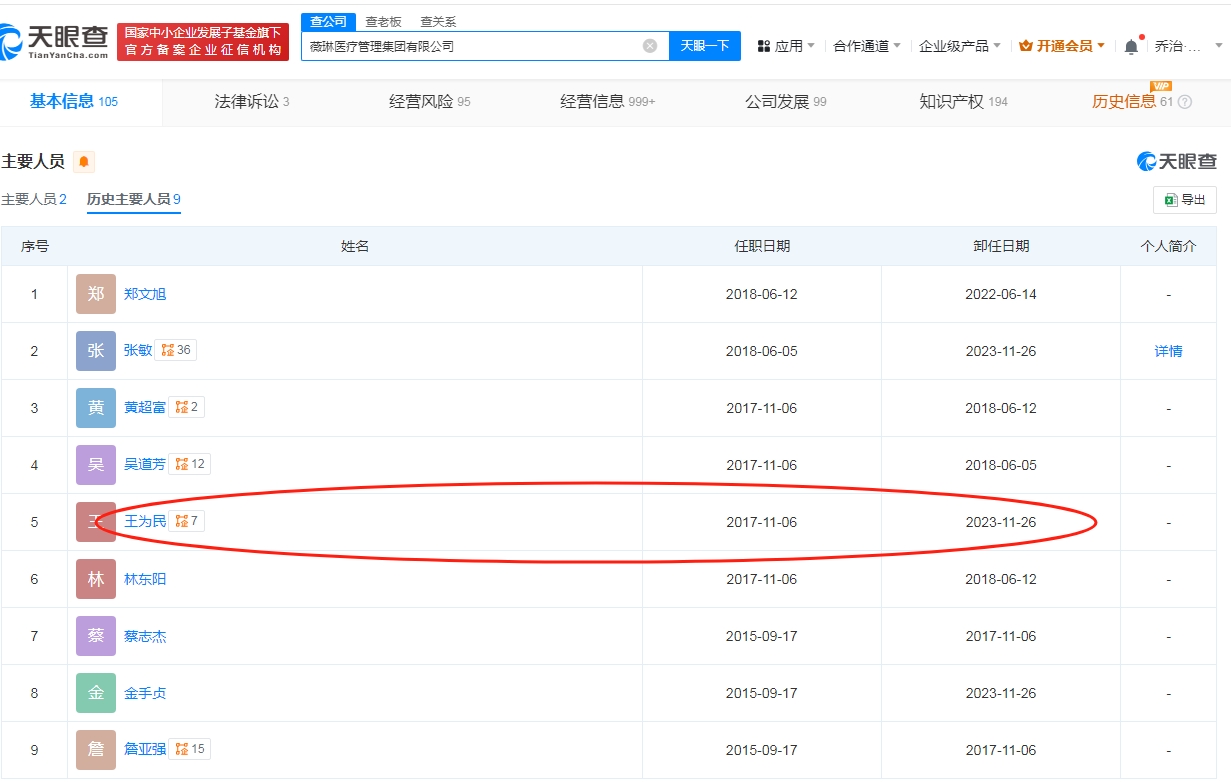The width and height of the screenshot is (1231, 782).
Task: Switch to 历史信息 VIP tab
Action: (1132, 102)
